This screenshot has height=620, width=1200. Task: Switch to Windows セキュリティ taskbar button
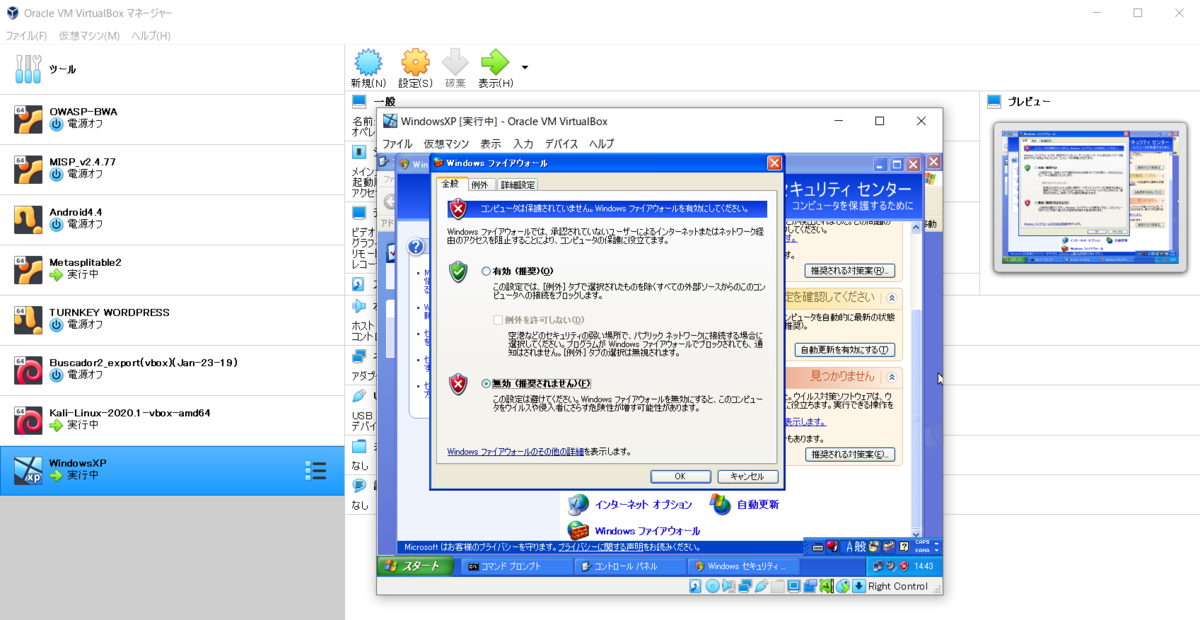click(744, 566)
